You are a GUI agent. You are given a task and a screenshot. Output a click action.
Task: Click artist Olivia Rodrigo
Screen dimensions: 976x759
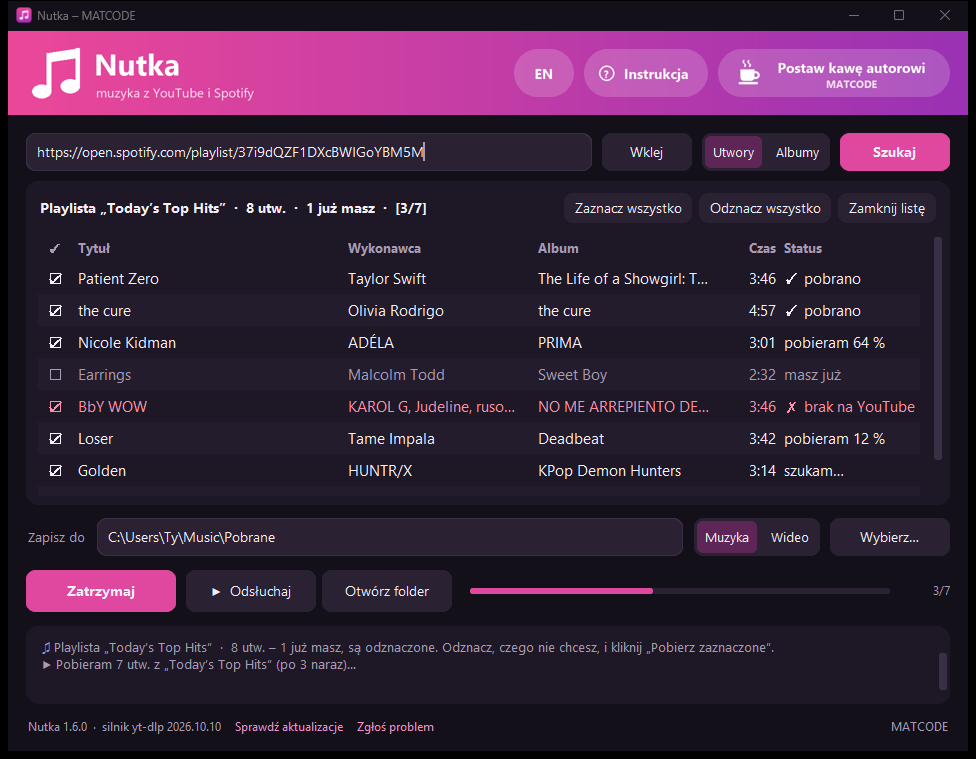(395, 311)
